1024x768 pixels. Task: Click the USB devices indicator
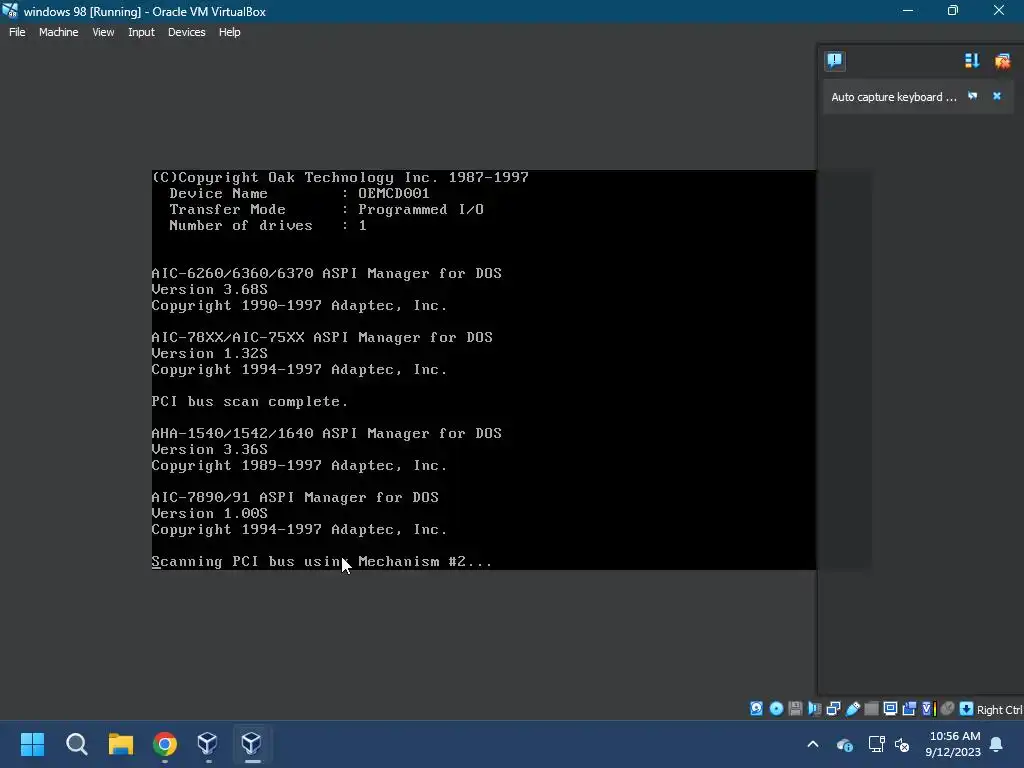pos(853,709)
